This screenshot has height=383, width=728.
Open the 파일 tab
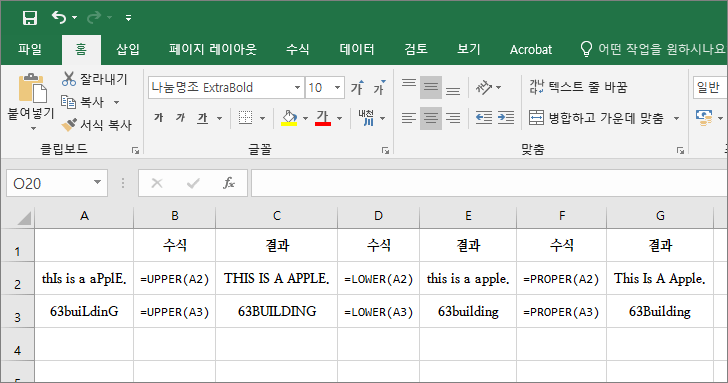click(30, 49)
